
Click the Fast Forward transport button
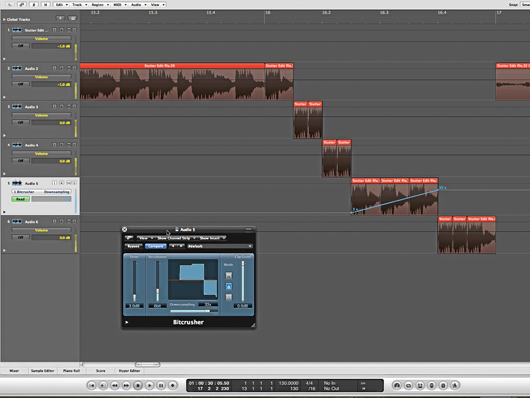point(126,385)
